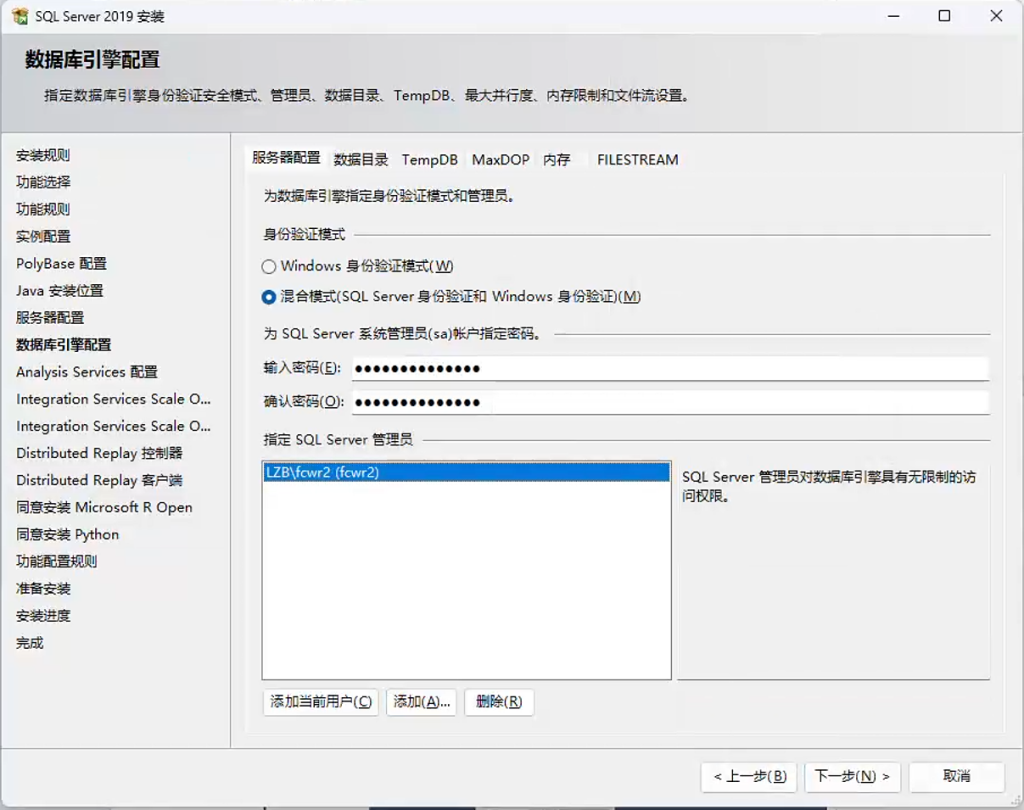The image size is (1024, 810).
Task: Switch to the MaxDOP tab
Action: [500, 160]
